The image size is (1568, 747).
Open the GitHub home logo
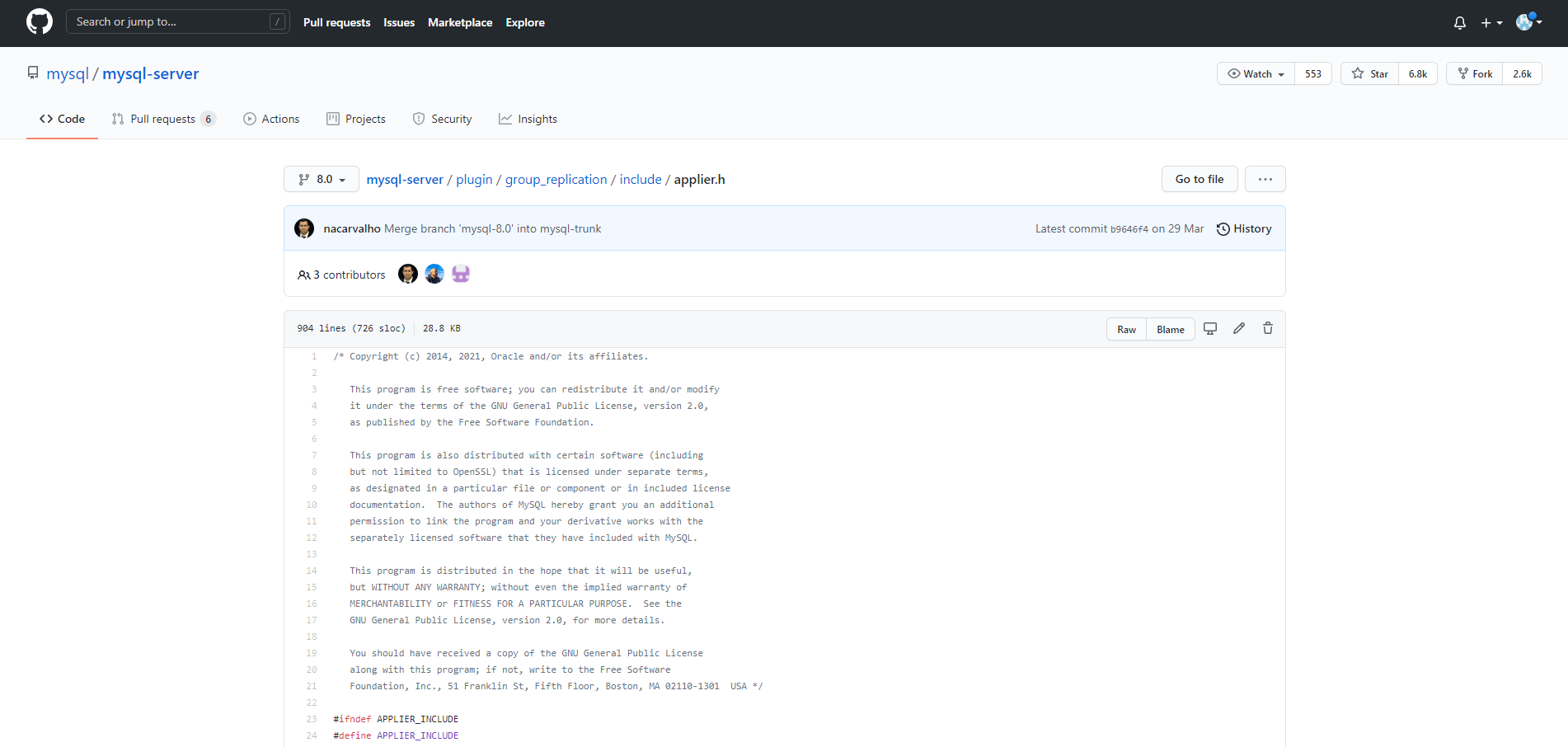click(40, 22)
